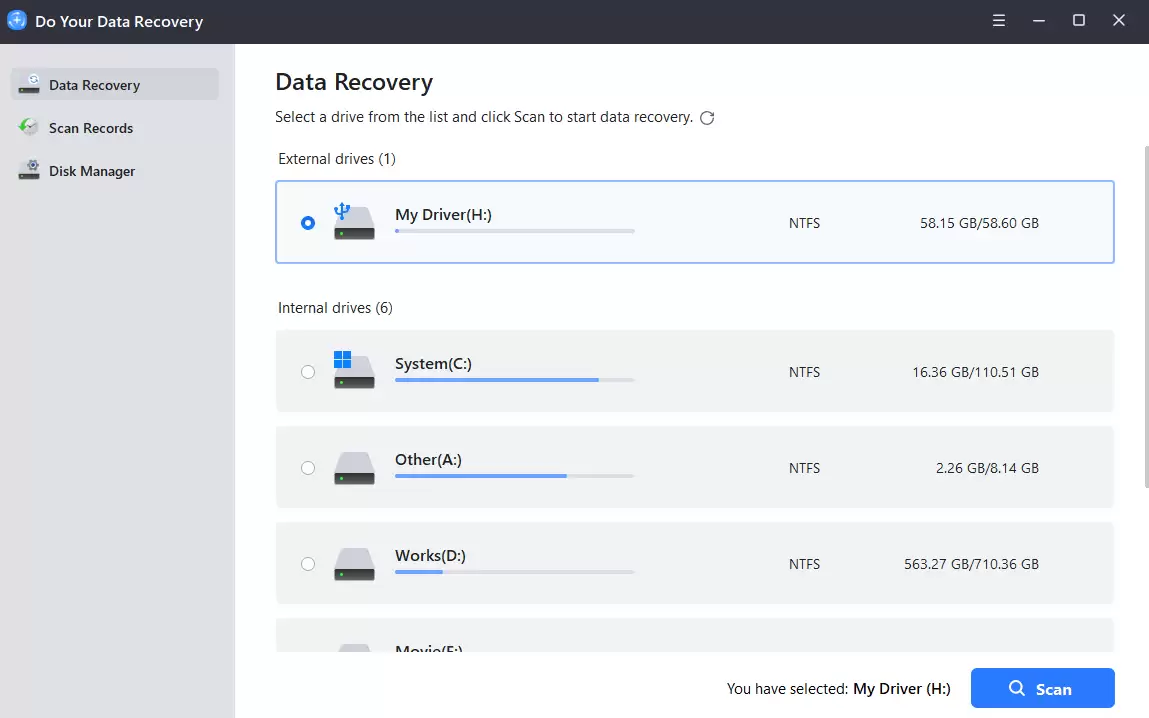
Task: Select the System(C:) radio button
Action: click(x=308, y=372)
